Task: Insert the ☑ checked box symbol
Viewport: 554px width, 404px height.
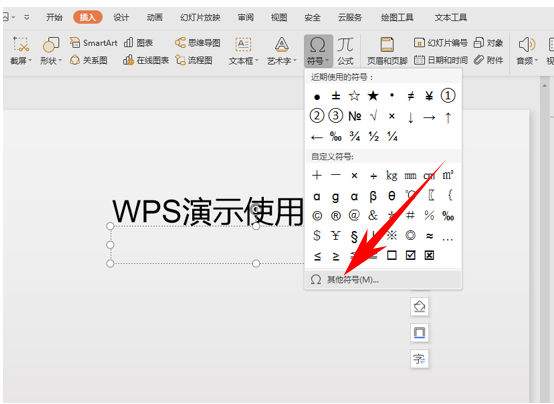Action: click(410, 255)
